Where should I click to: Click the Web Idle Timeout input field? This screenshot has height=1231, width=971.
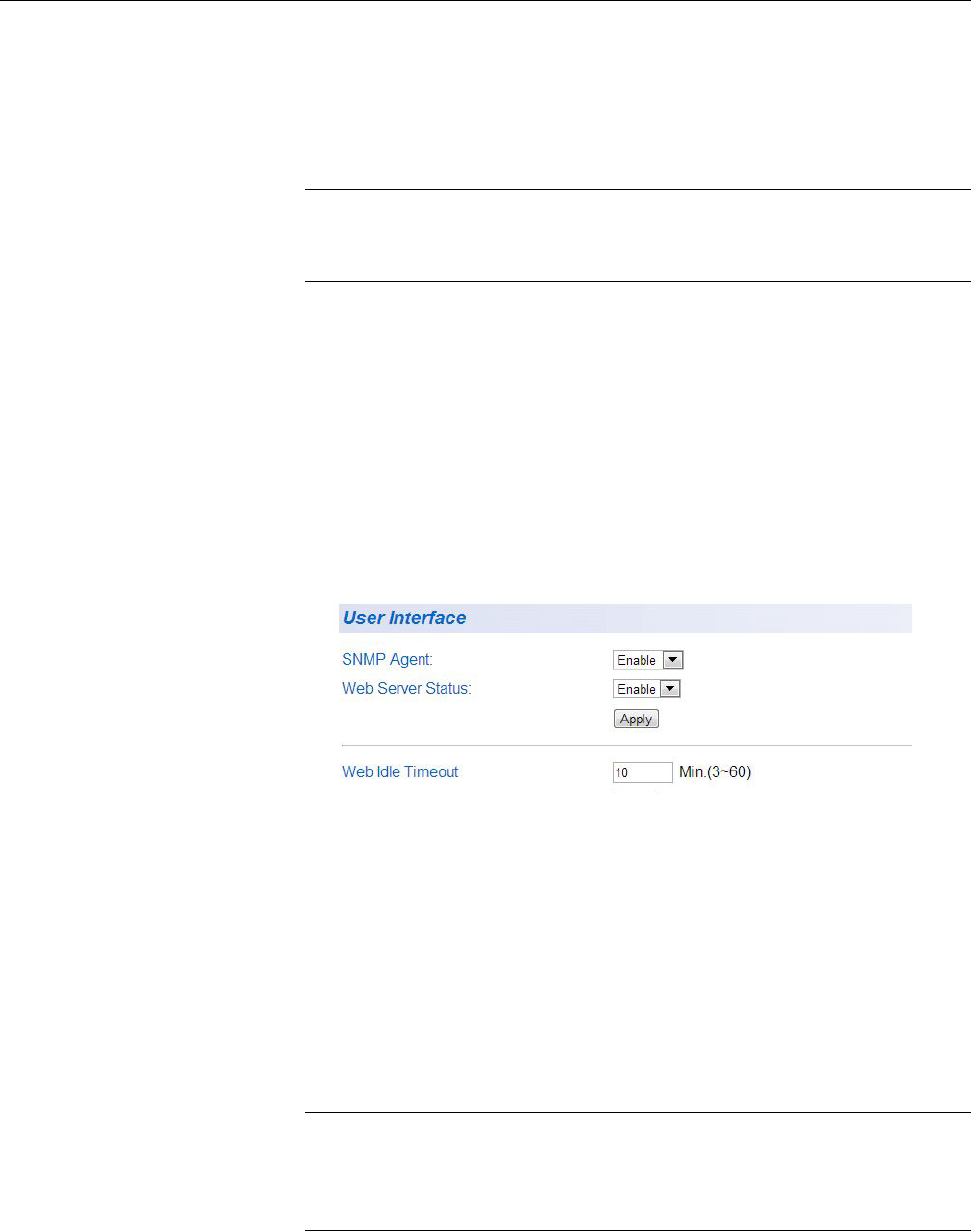pyautogui.click(x=643, y=772)
